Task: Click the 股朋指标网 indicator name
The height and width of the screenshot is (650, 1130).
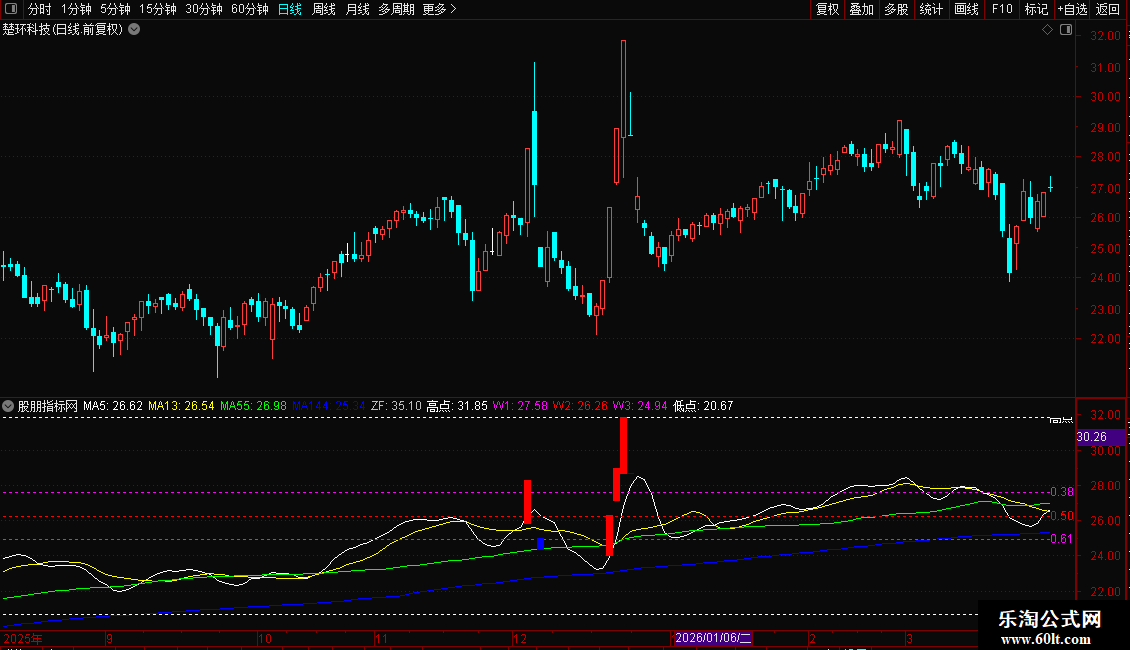Action: coord(48,406)
